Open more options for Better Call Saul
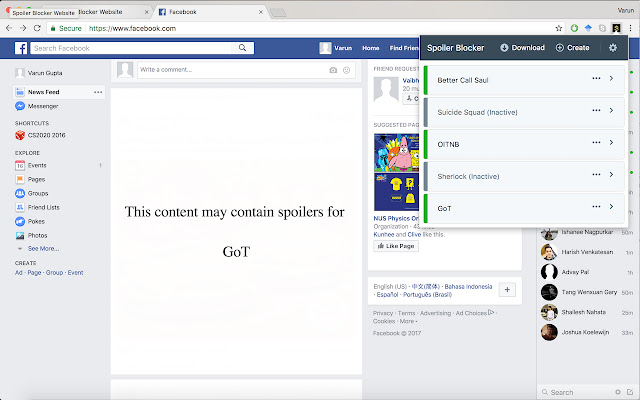Screen dimensions: 640x400 (x=596, y=78)
